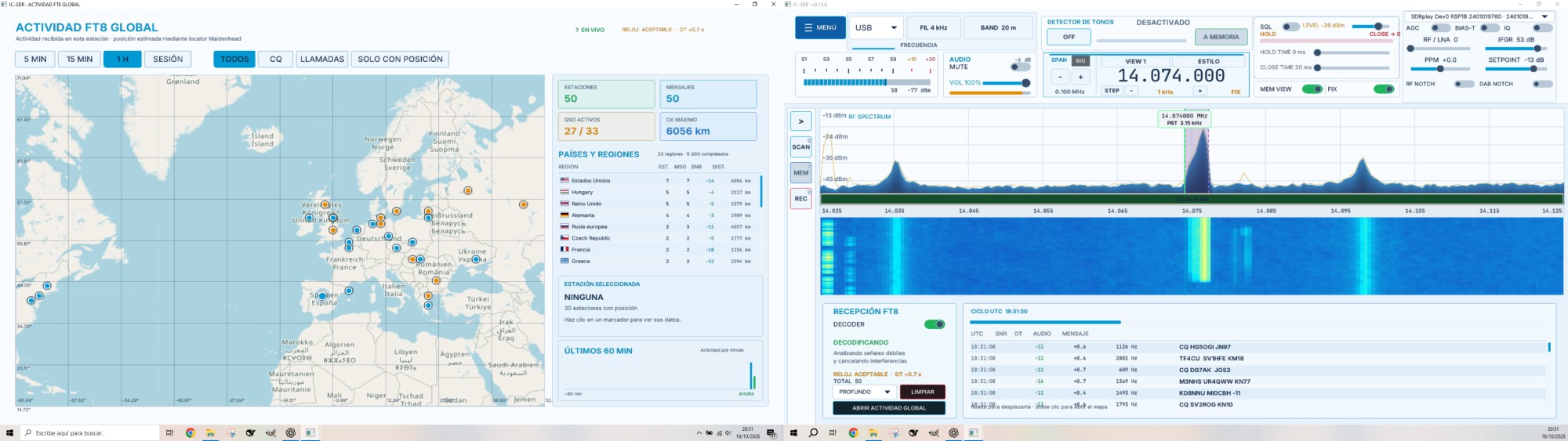The height and width of the screenshot is (441, 1568).
Task: Open Chrome from the left taskbar
Action: tap(190, 432)
